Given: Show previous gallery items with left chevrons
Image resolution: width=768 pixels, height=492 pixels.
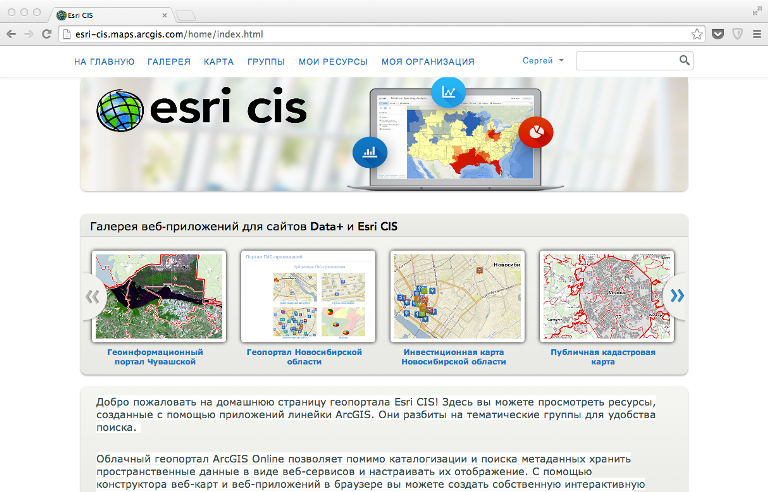Looking at the screenshot, I should [93, 296].
